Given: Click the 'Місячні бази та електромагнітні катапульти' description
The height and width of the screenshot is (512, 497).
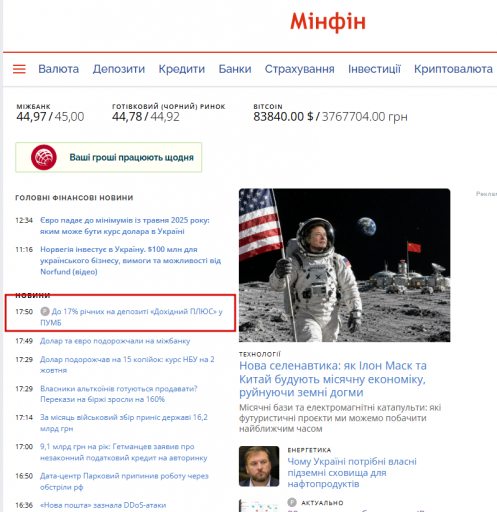Looking at the screenshot, I should (x=340, y=418).
